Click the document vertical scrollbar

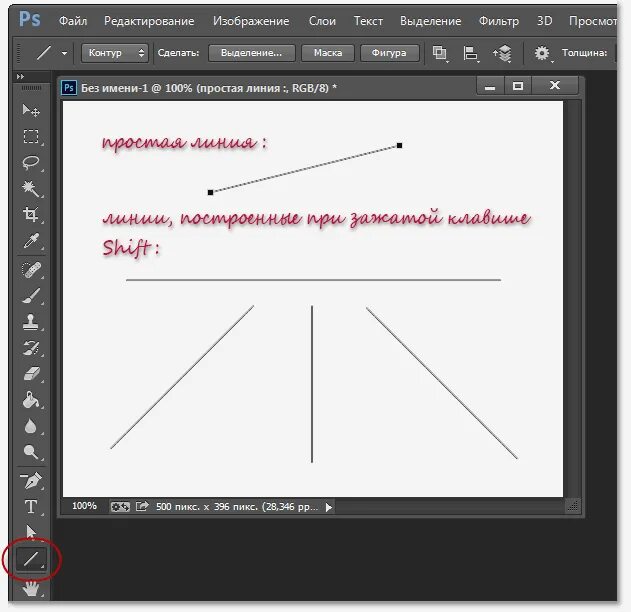pyautogui.click(x=573, y=299)
